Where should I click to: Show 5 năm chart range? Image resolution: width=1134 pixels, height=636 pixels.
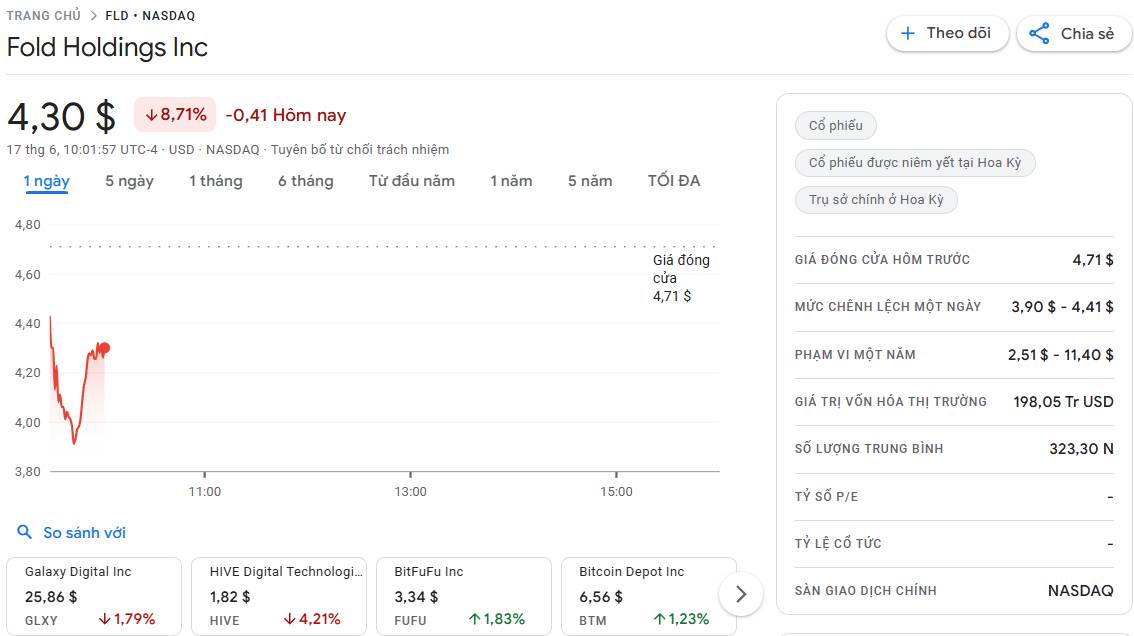(590, 181)
